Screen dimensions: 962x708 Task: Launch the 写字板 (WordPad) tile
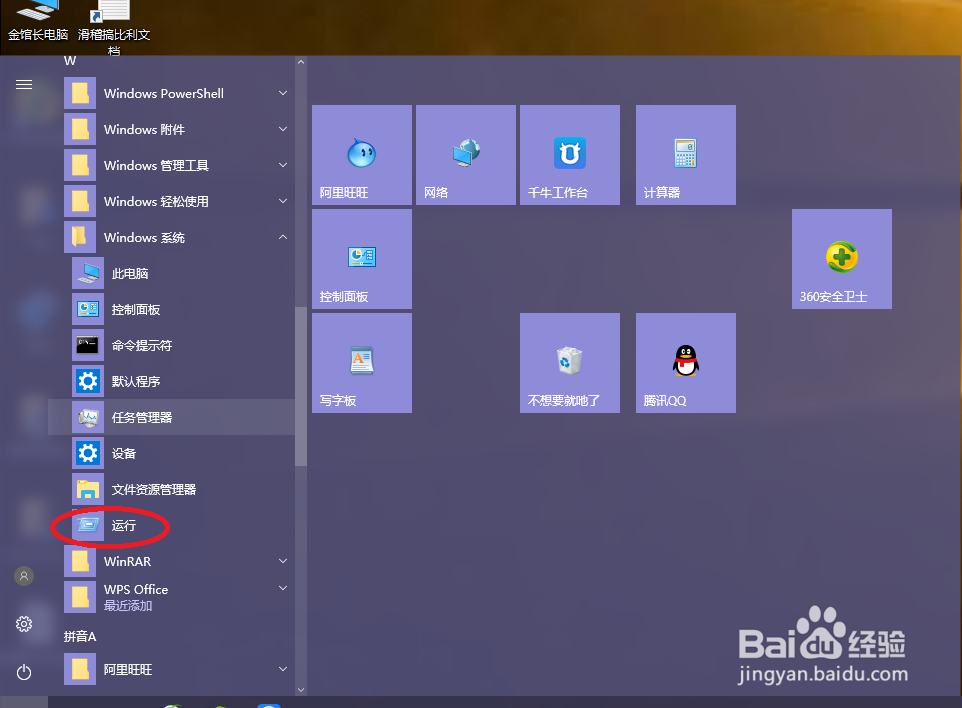click(x=361, y=362)
